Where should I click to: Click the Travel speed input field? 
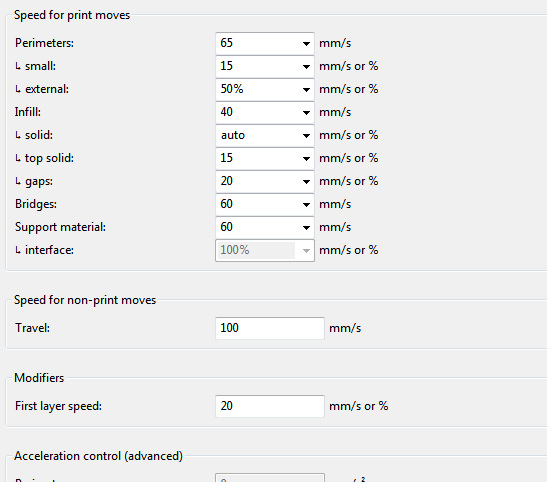tap(270, 328)
